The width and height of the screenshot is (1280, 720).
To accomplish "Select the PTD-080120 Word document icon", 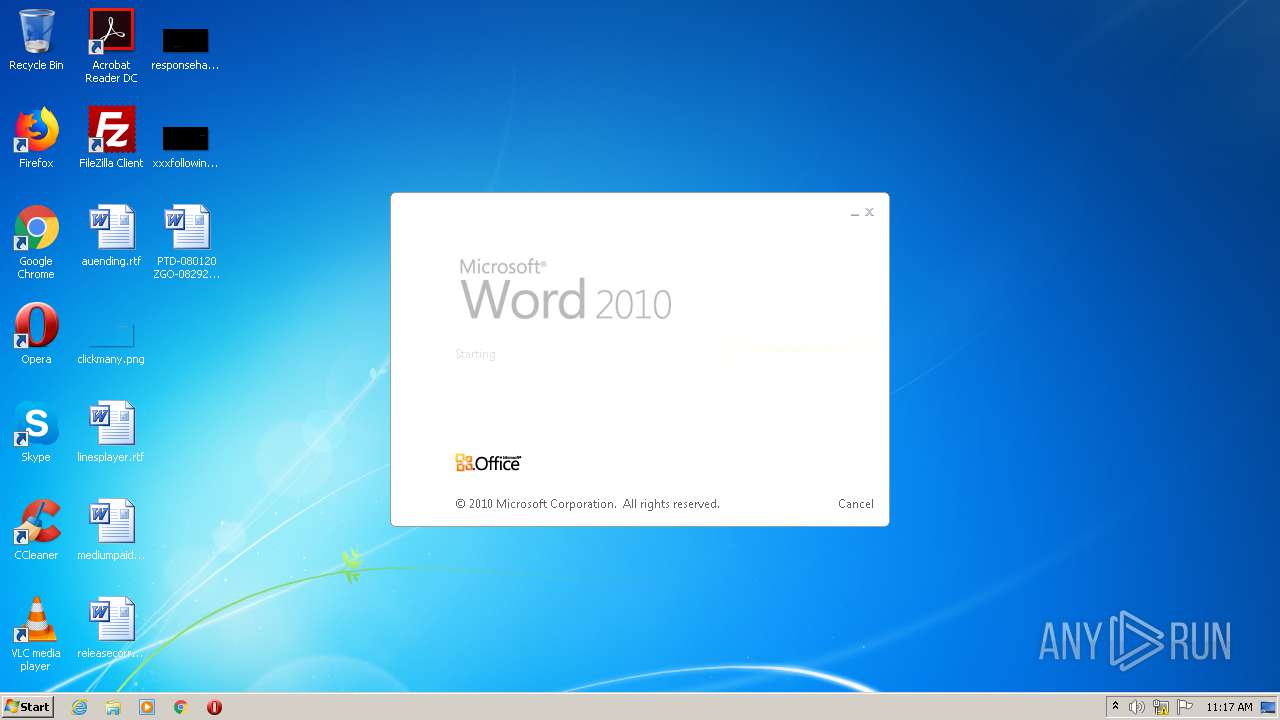I will [186, 242].
